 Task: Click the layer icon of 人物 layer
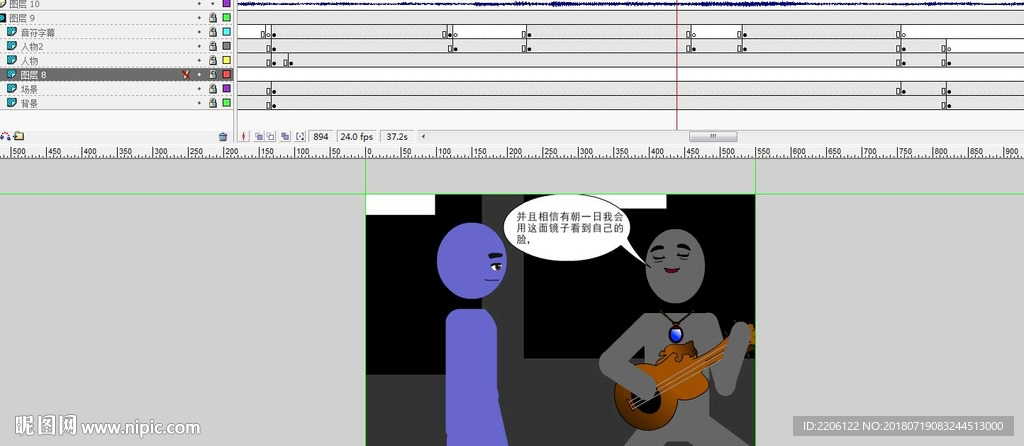tap(11, 60)
